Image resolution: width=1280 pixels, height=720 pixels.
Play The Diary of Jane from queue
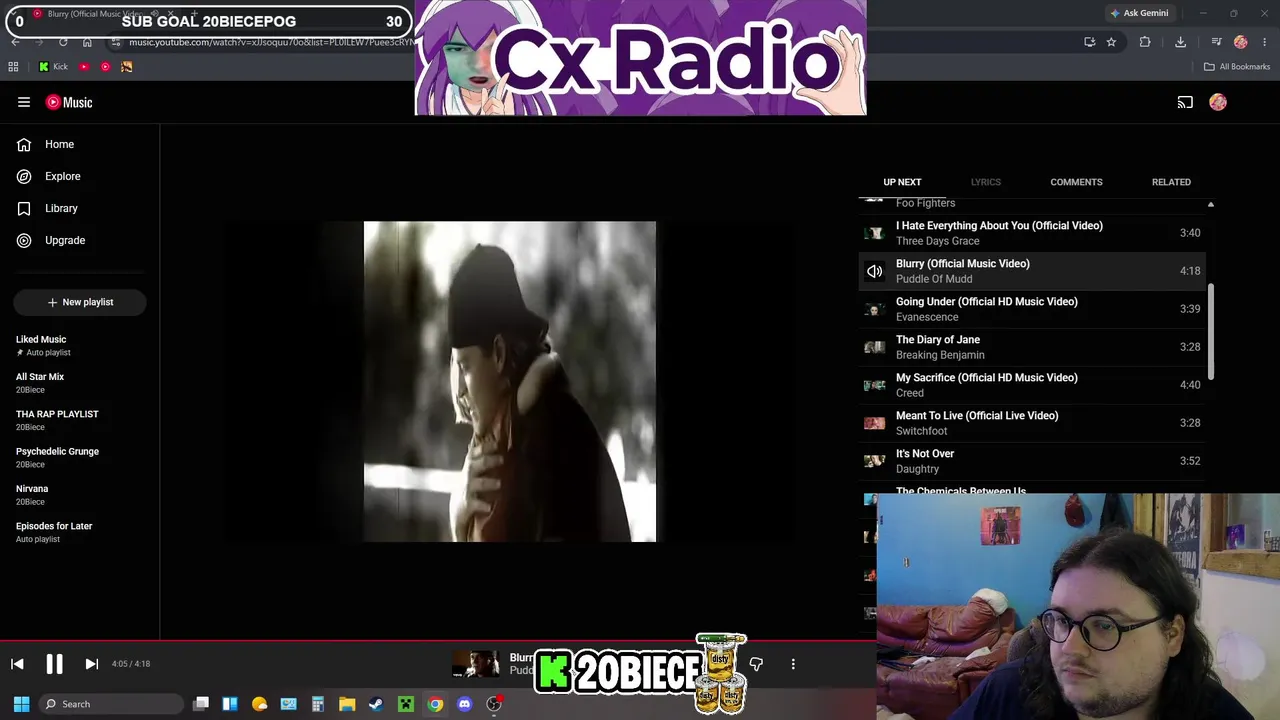(x=1031, y=347)
